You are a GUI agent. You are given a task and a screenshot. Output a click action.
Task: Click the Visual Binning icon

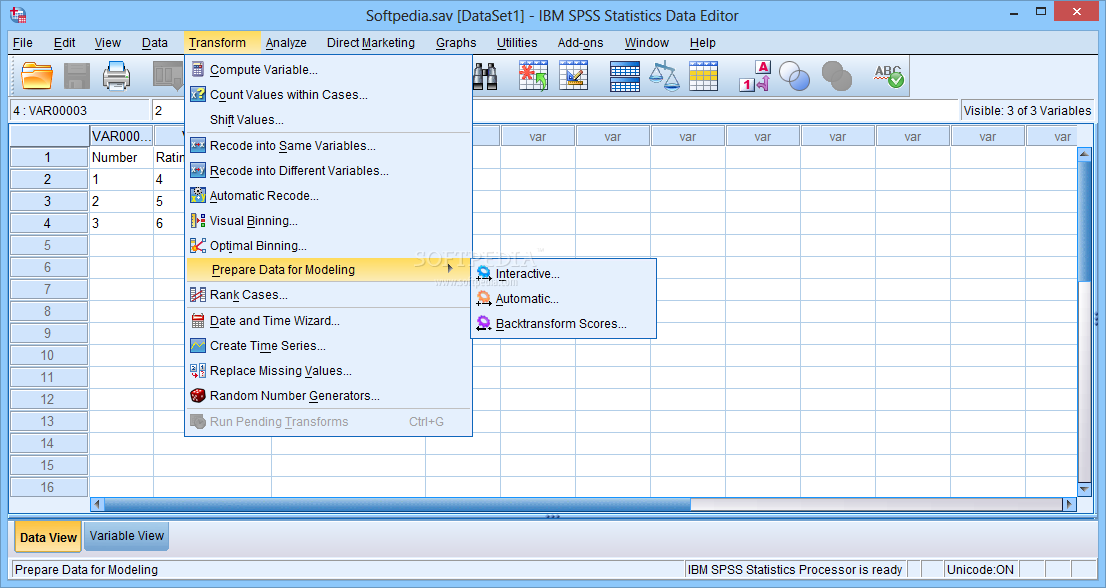198,221
